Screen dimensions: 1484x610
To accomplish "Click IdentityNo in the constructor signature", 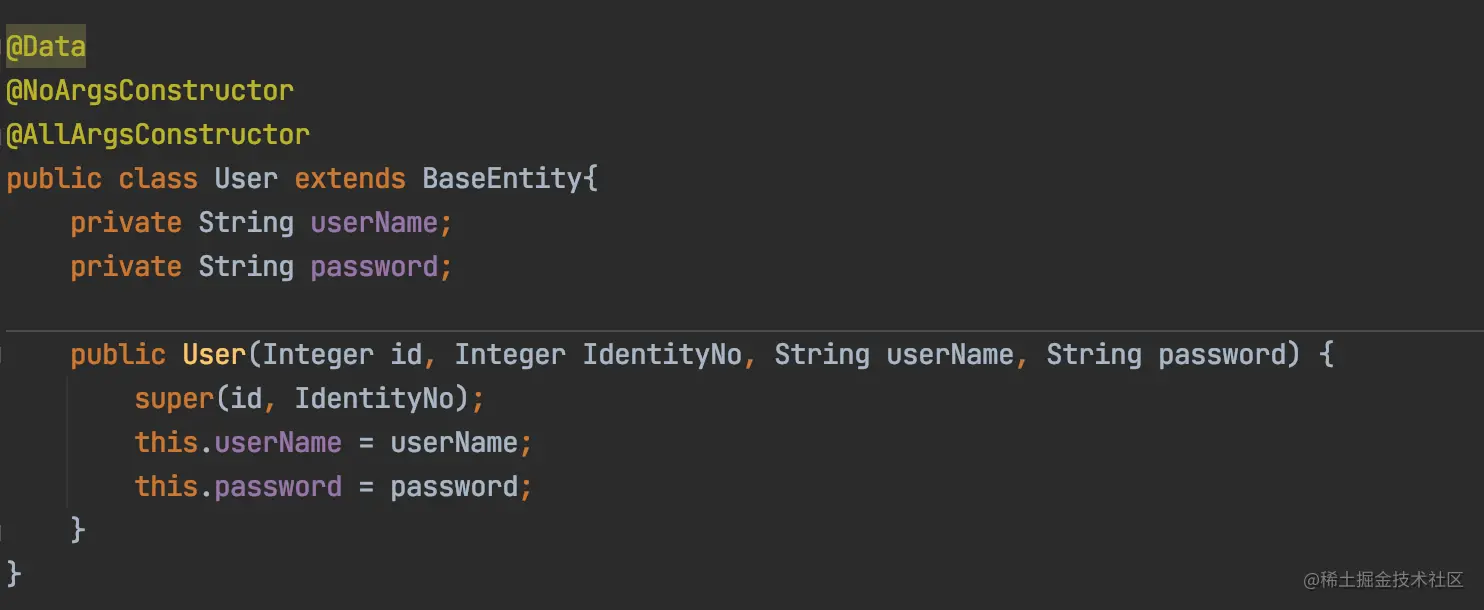I will tap(662, 355).
